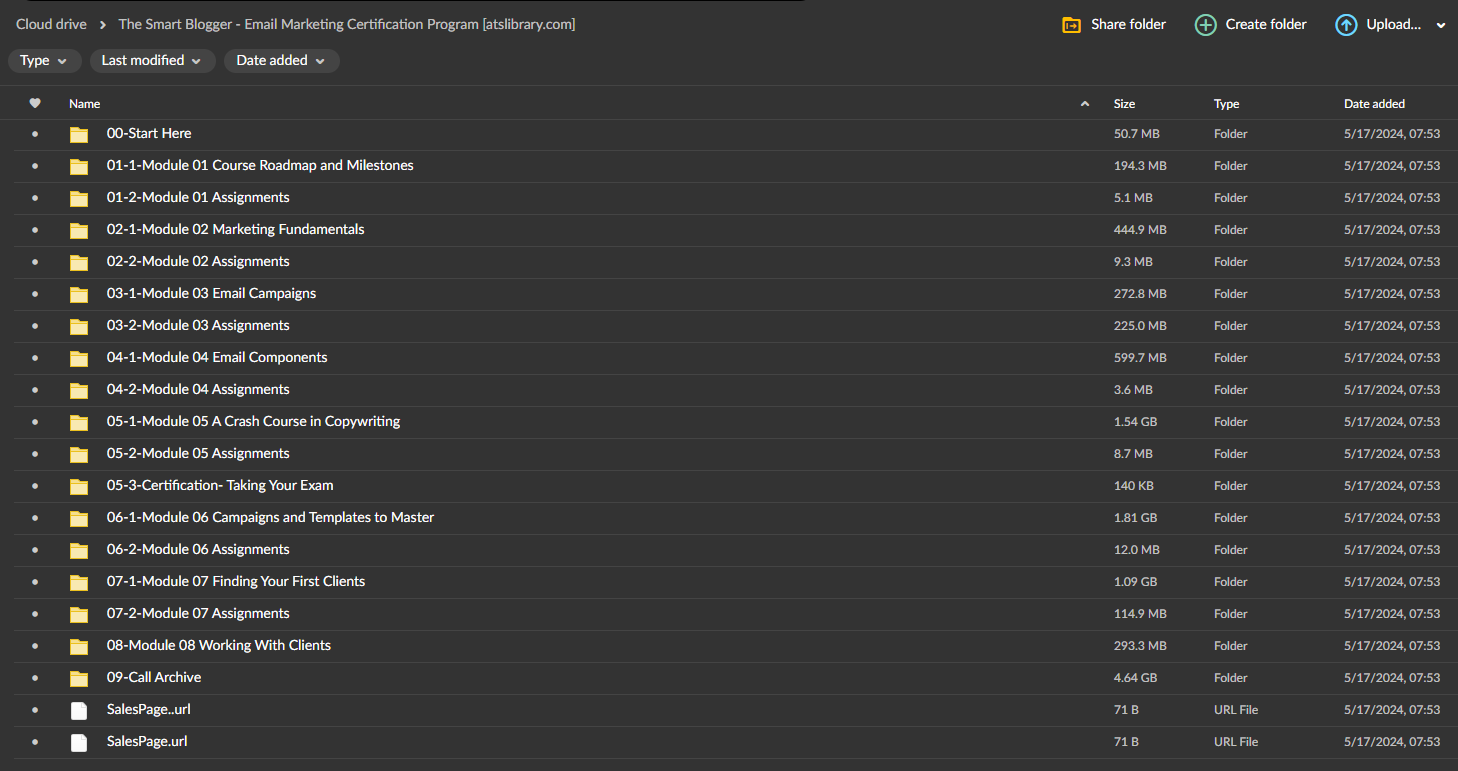Go back to Cloud drive breadcrumb
The image size is (1458, 771).
[51, 24]
